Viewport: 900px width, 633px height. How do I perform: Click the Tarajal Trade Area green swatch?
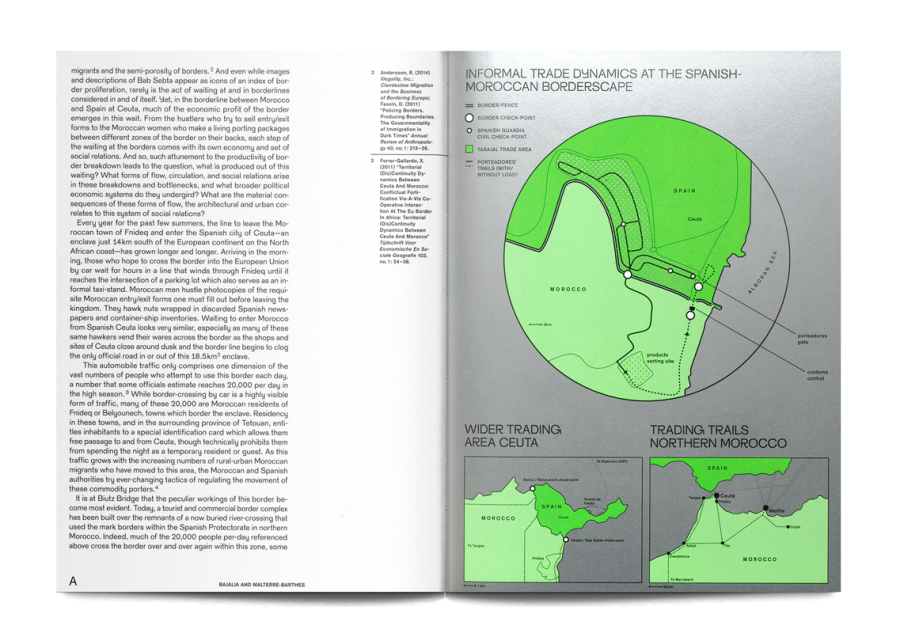pyautogui.click(x=469, y=149)
